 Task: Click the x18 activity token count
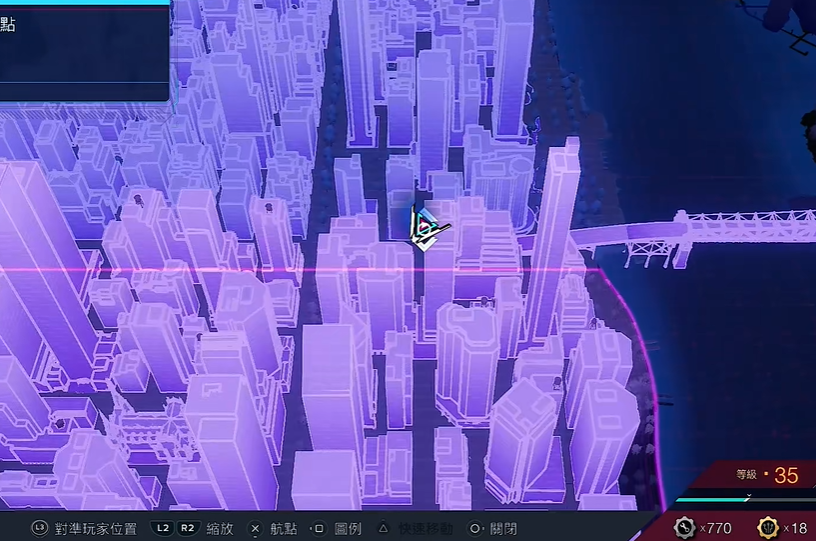coord(795,529)
